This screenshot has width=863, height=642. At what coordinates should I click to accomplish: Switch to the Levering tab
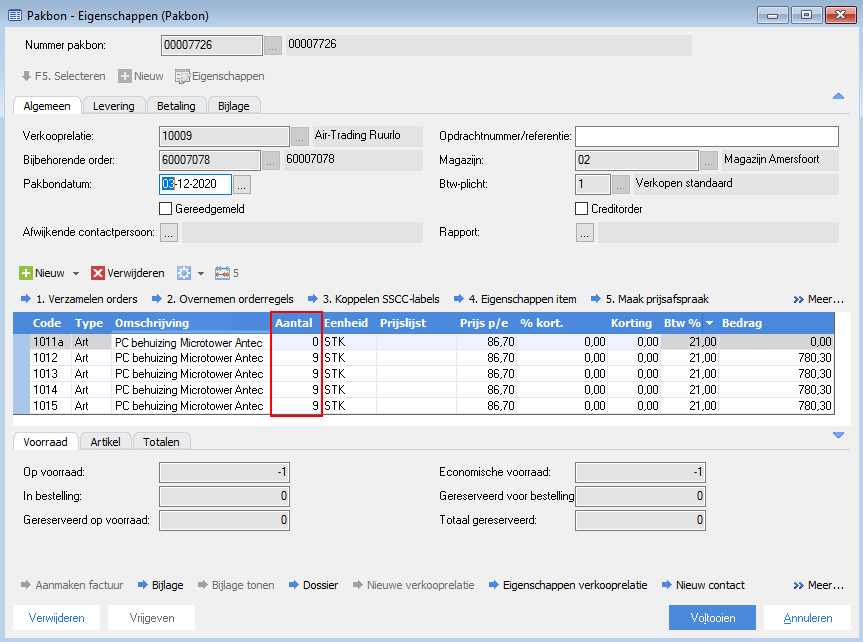point(113,106)
